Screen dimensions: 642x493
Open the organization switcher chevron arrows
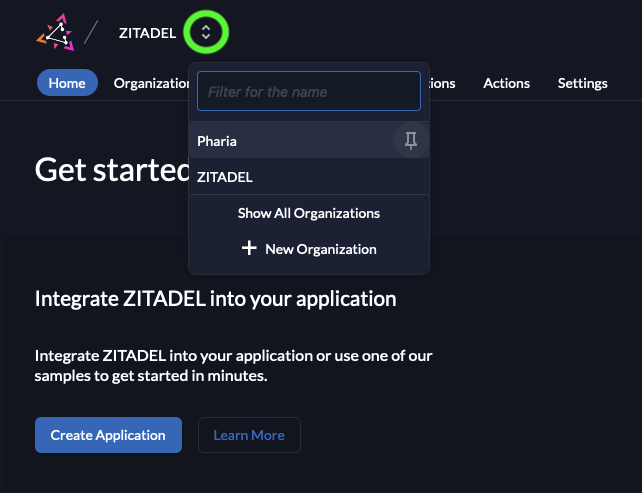[206, 32]
